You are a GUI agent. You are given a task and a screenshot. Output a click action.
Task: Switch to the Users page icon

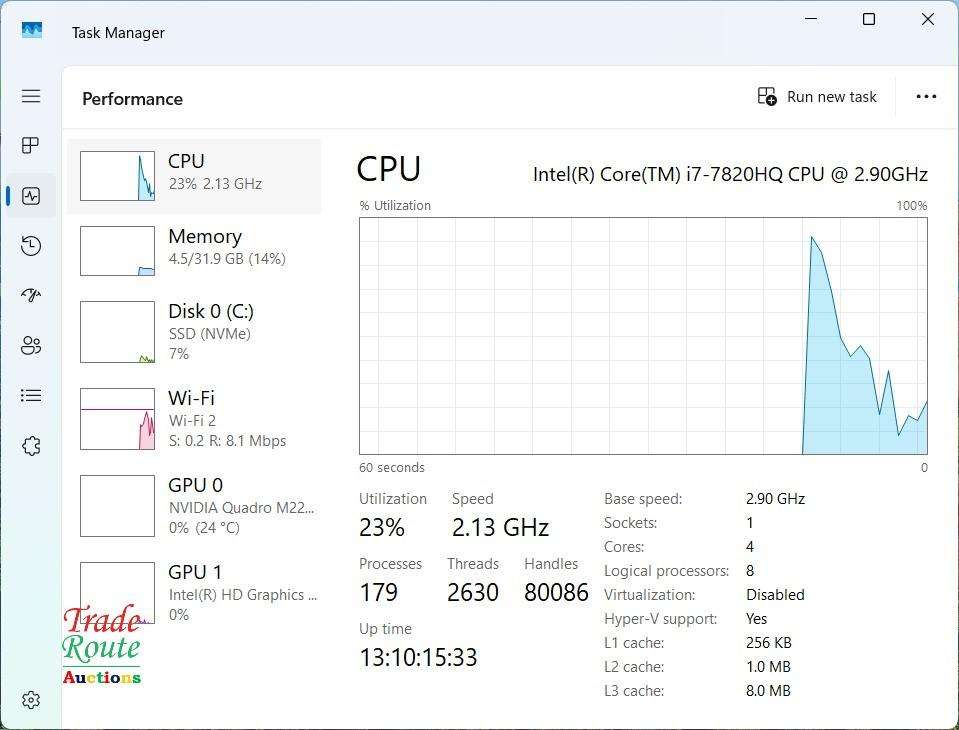click(x=31, y=346)
